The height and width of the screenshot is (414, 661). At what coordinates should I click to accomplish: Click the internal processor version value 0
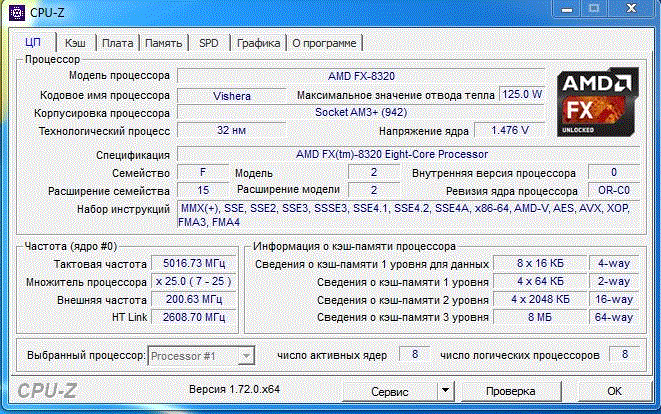pos(614,172)
